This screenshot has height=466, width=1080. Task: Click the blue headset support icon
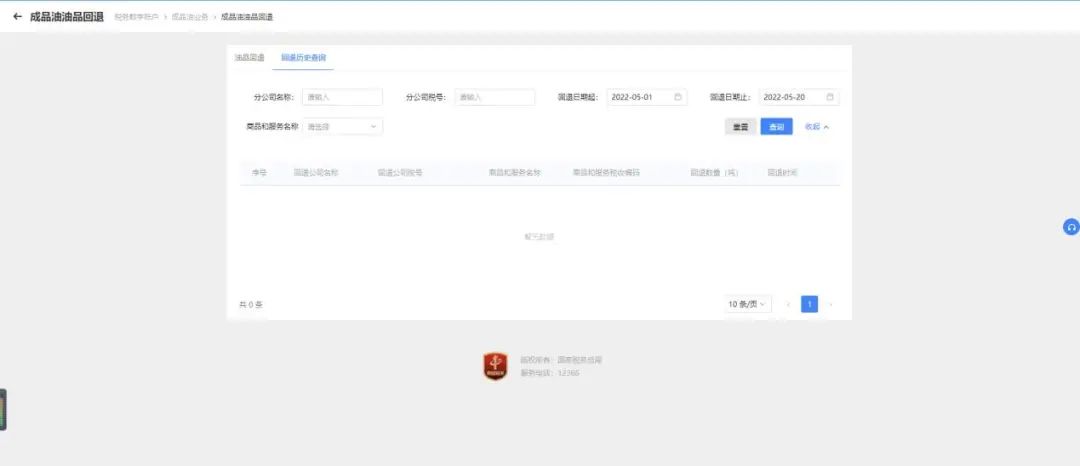pos(1071,226)
